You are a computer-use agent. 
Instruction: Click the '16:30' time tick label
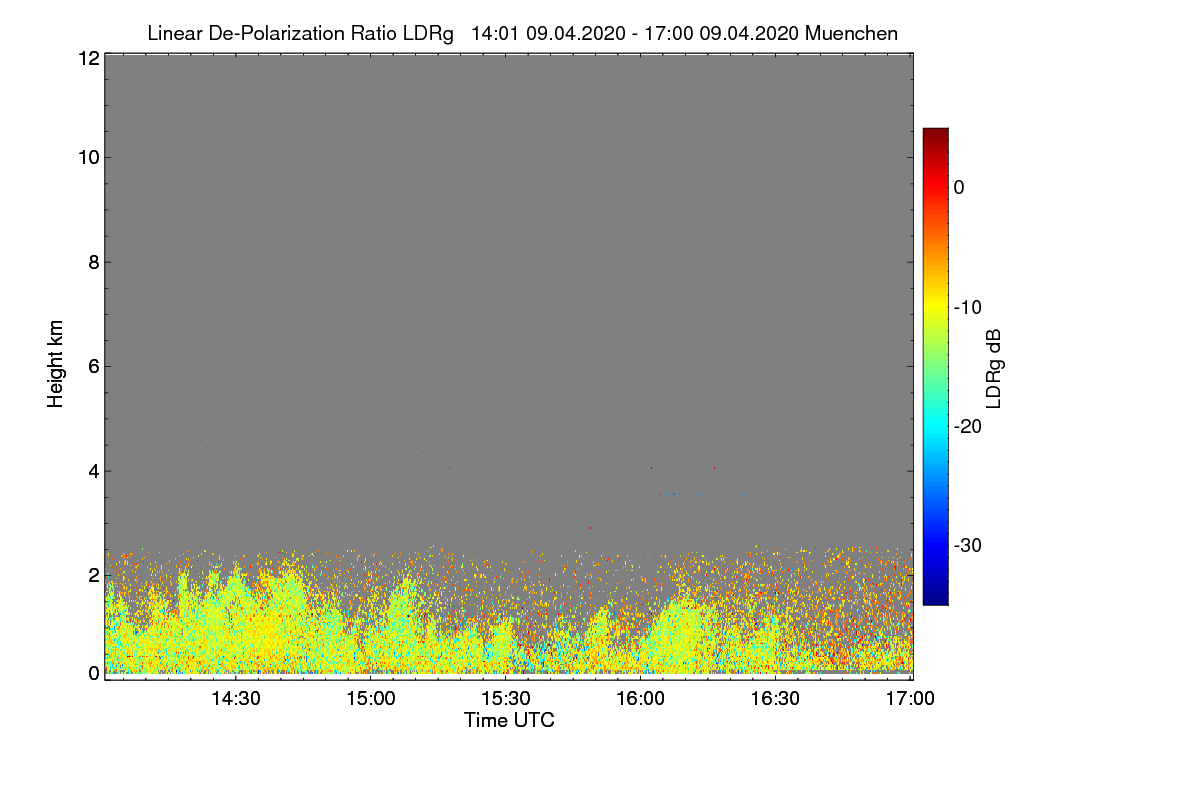[775, 699]
